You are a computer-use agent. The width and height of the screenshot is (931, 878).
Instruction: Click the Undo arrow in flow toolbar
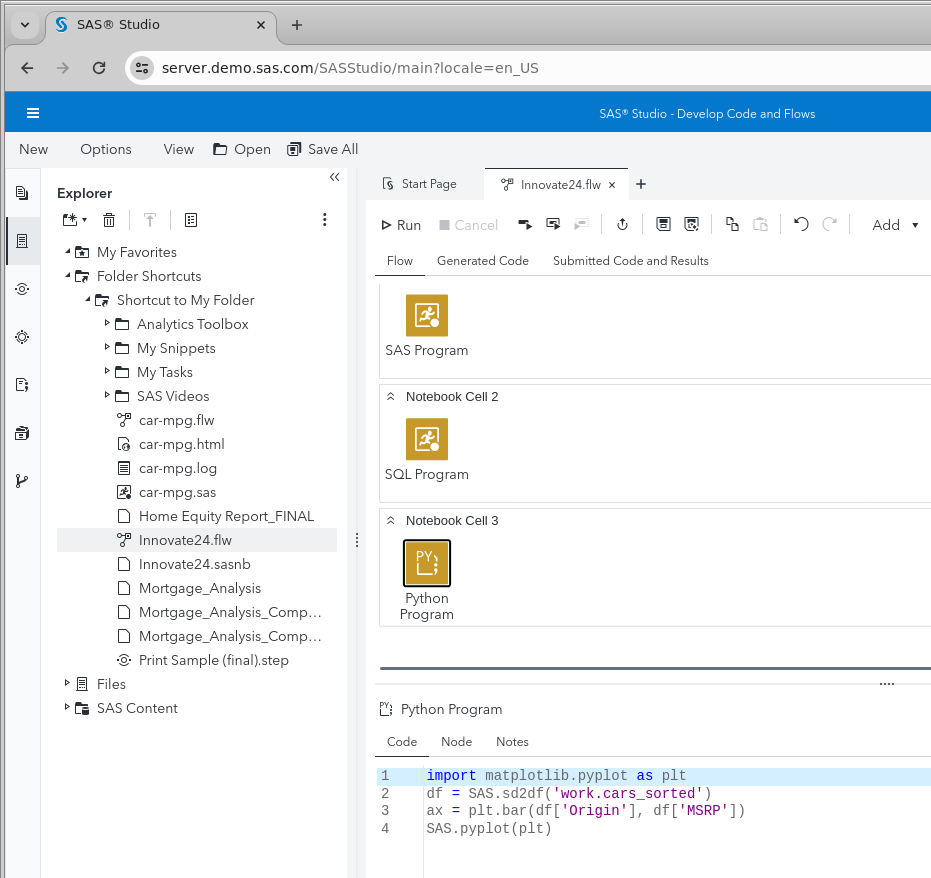[800, 225]
